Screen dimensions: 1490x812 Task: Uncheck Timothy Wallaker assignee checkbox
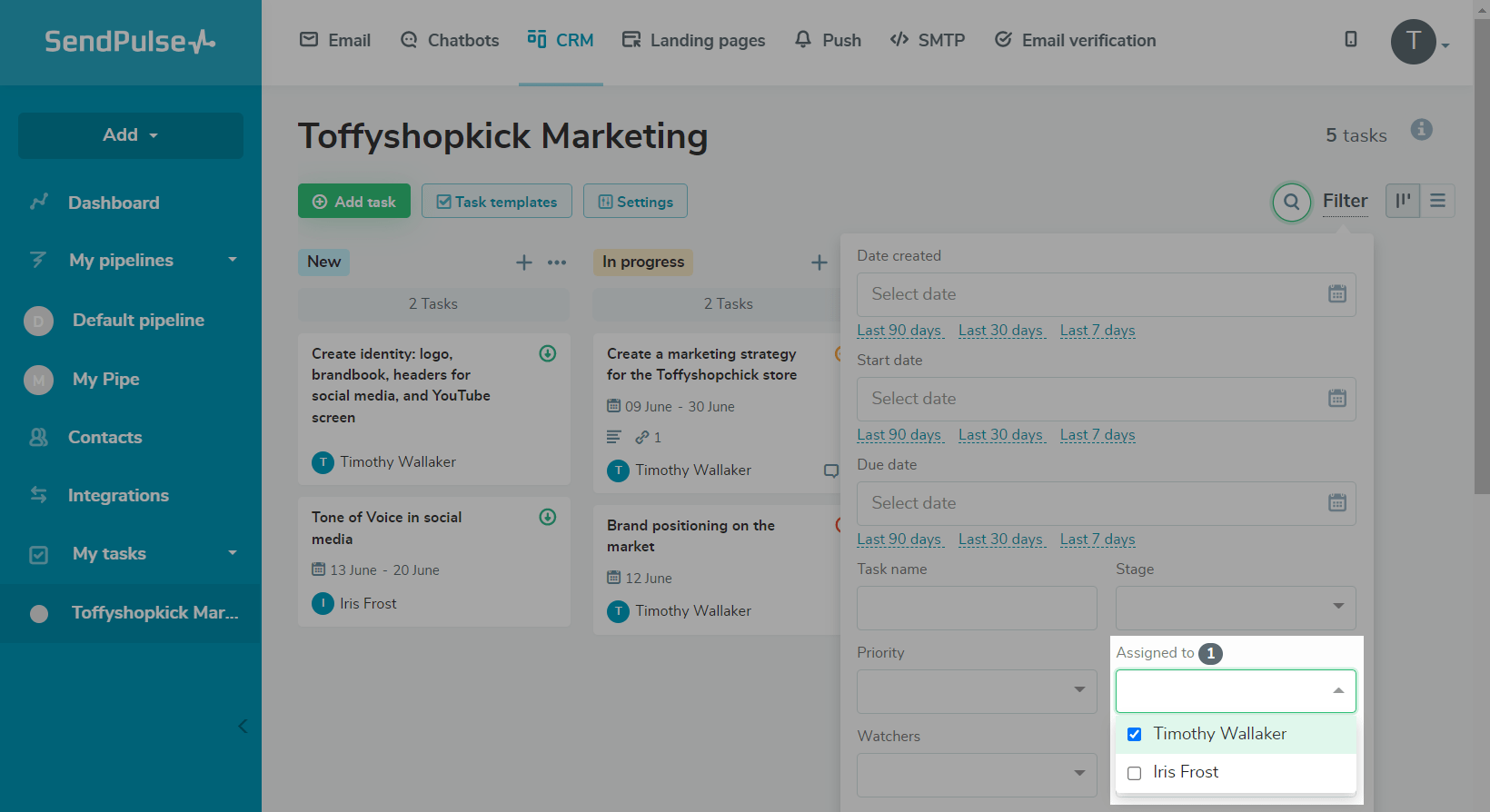(1134, 734)
